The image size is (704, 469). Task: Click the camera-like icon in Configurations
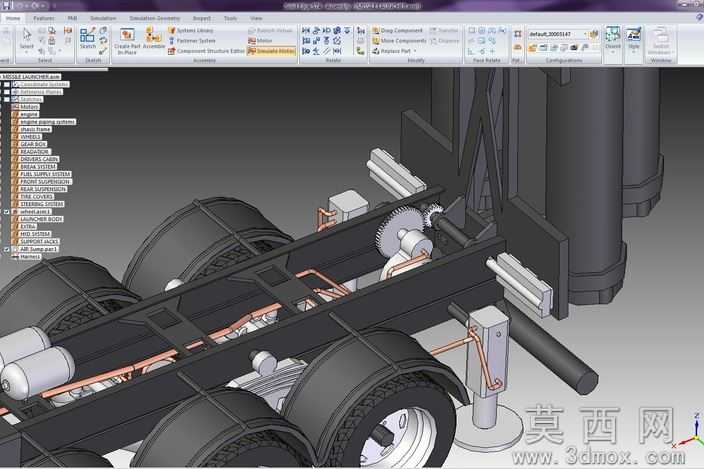574,48
